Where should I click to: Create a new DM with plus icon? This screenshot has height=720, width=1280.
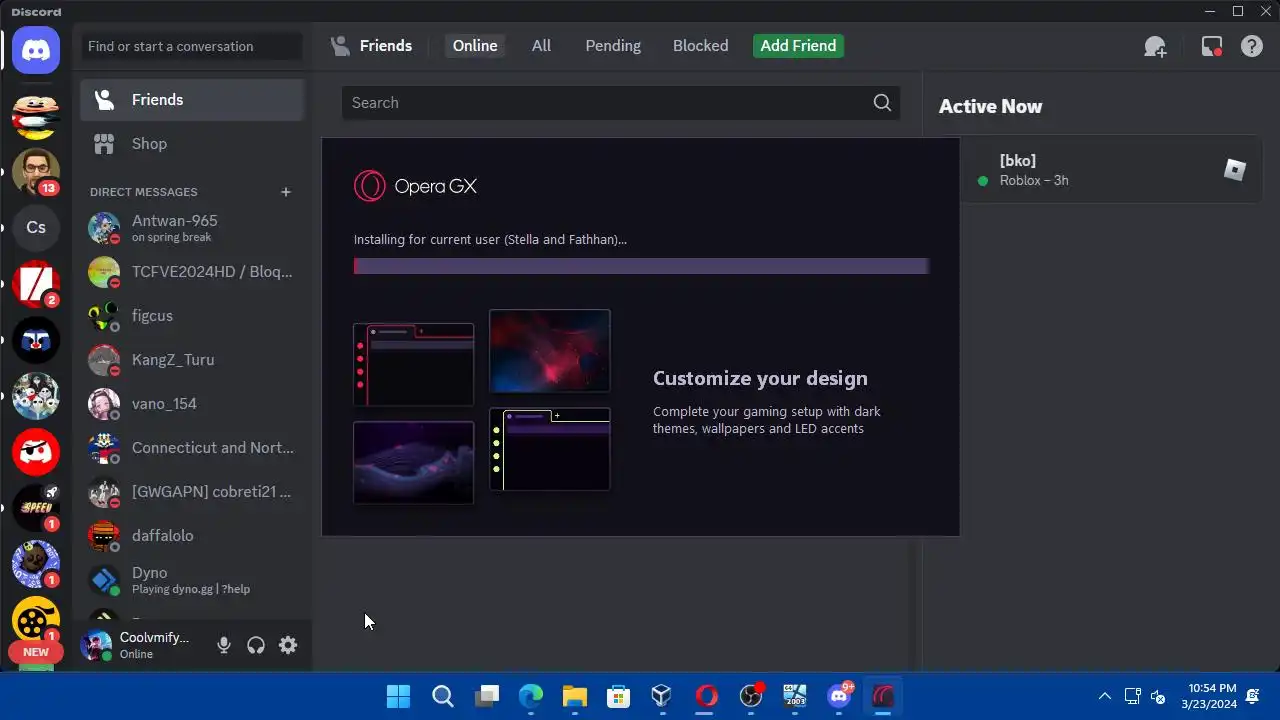pyautogui.click(x=286, y=192)
